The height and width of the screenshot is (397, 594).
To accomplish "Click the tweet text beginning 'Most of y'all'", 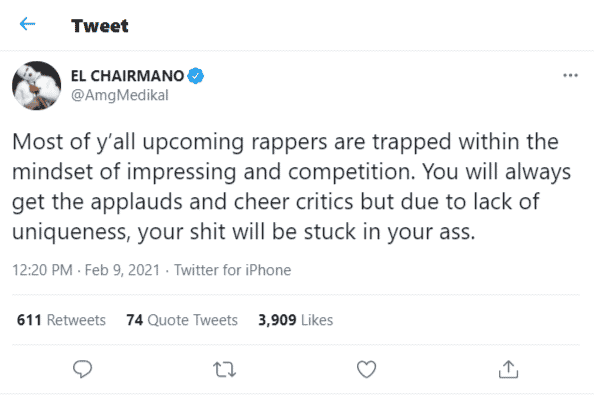I will click(x=291, y=186).
